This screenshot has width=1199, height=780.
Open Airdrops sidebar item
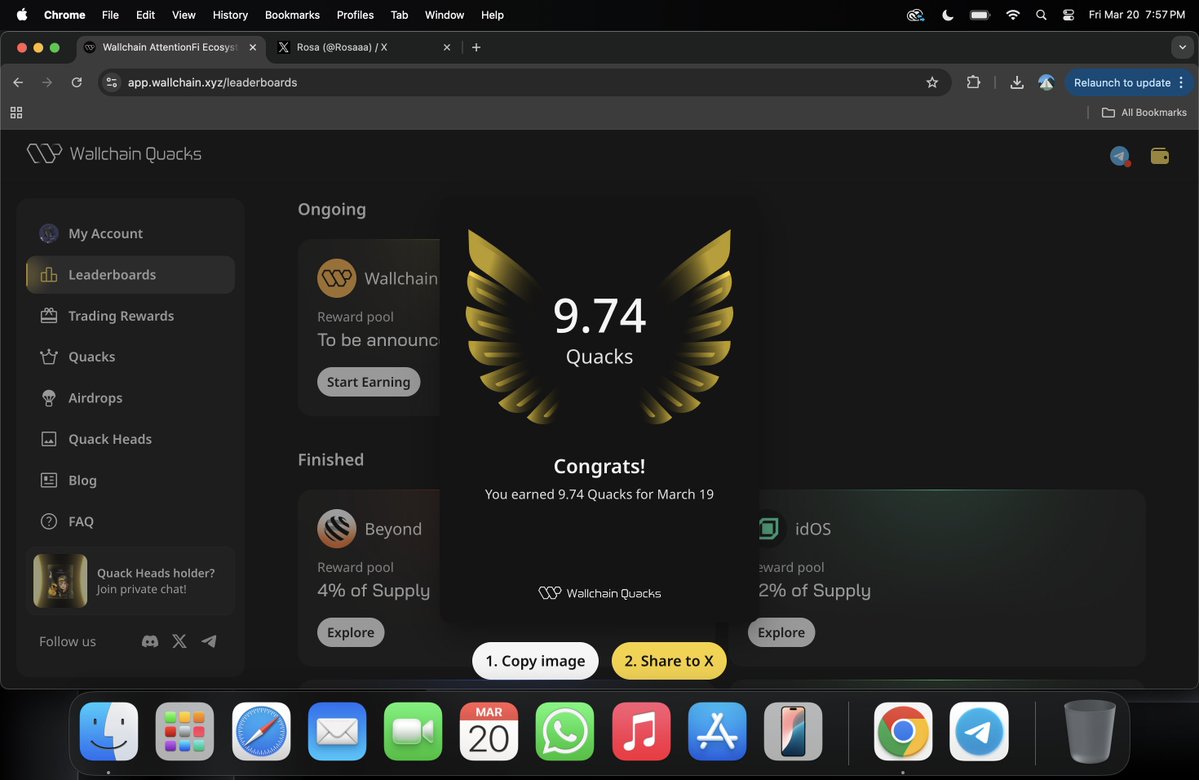click(130, 398)
